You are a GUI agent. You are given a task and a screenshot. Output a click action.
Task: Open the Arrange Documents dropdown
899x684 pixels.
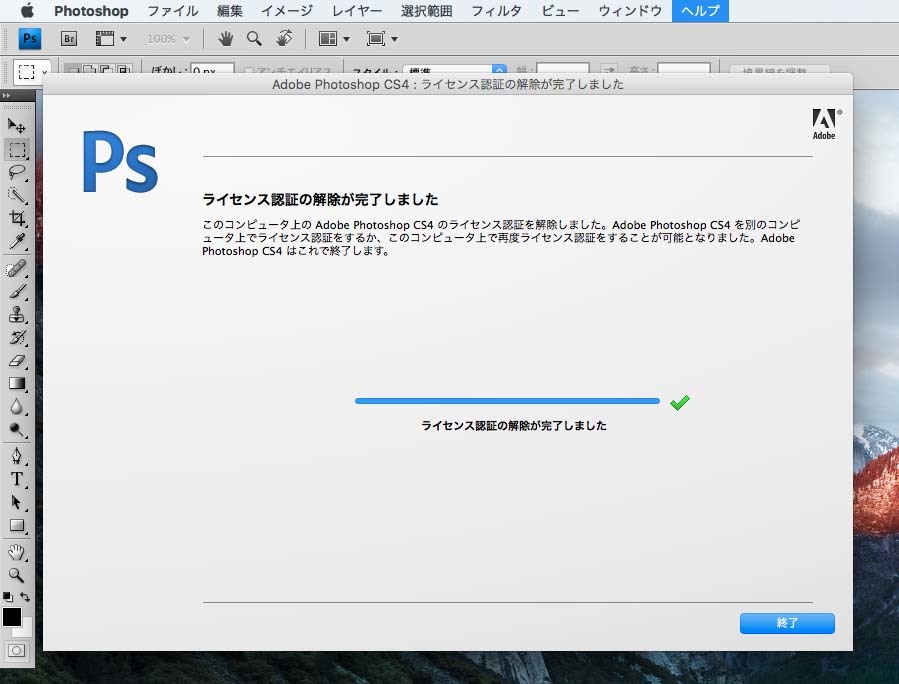(334, 39)
